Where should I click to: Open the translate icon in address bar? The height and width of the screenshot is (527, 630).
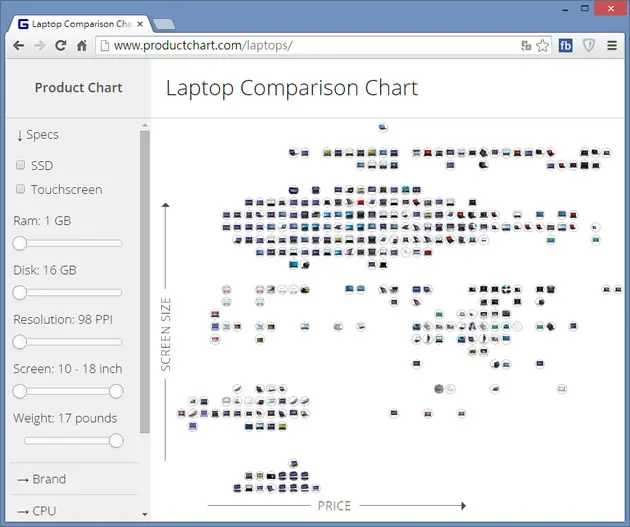[x=526, y=46]
